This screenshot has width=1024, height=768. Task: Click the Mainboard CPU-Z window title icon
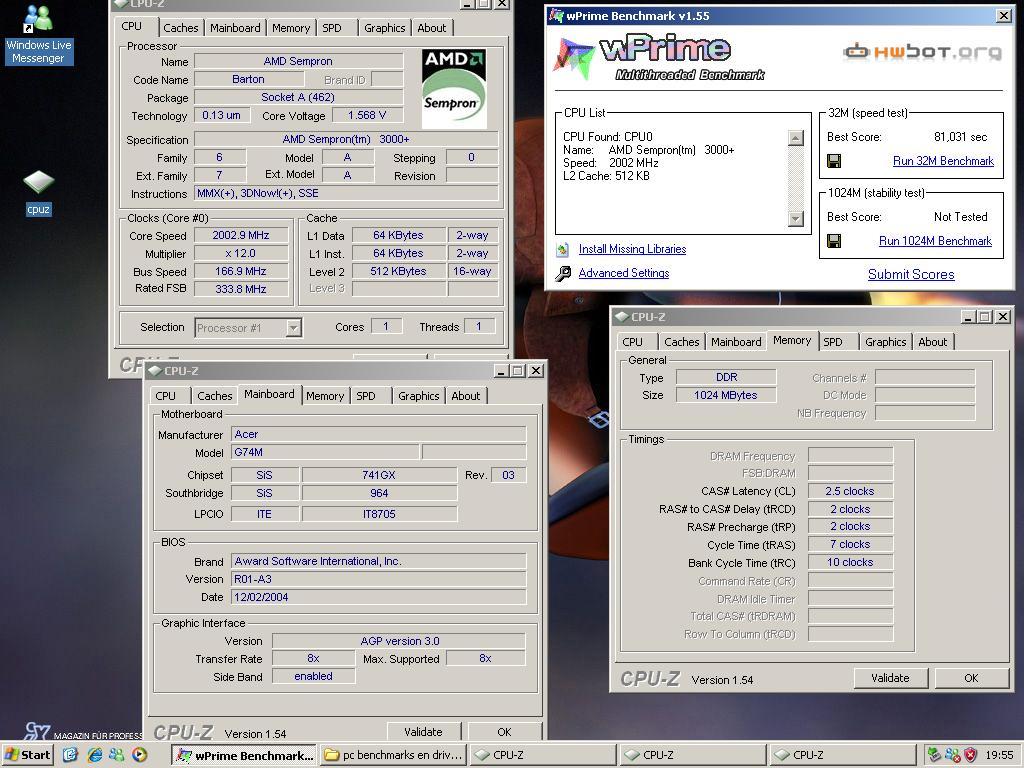coord(155,371)
